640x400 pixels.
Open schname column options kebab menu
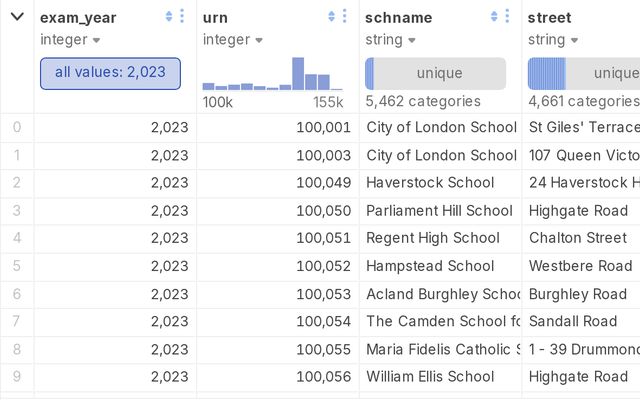tap(507, 16)
